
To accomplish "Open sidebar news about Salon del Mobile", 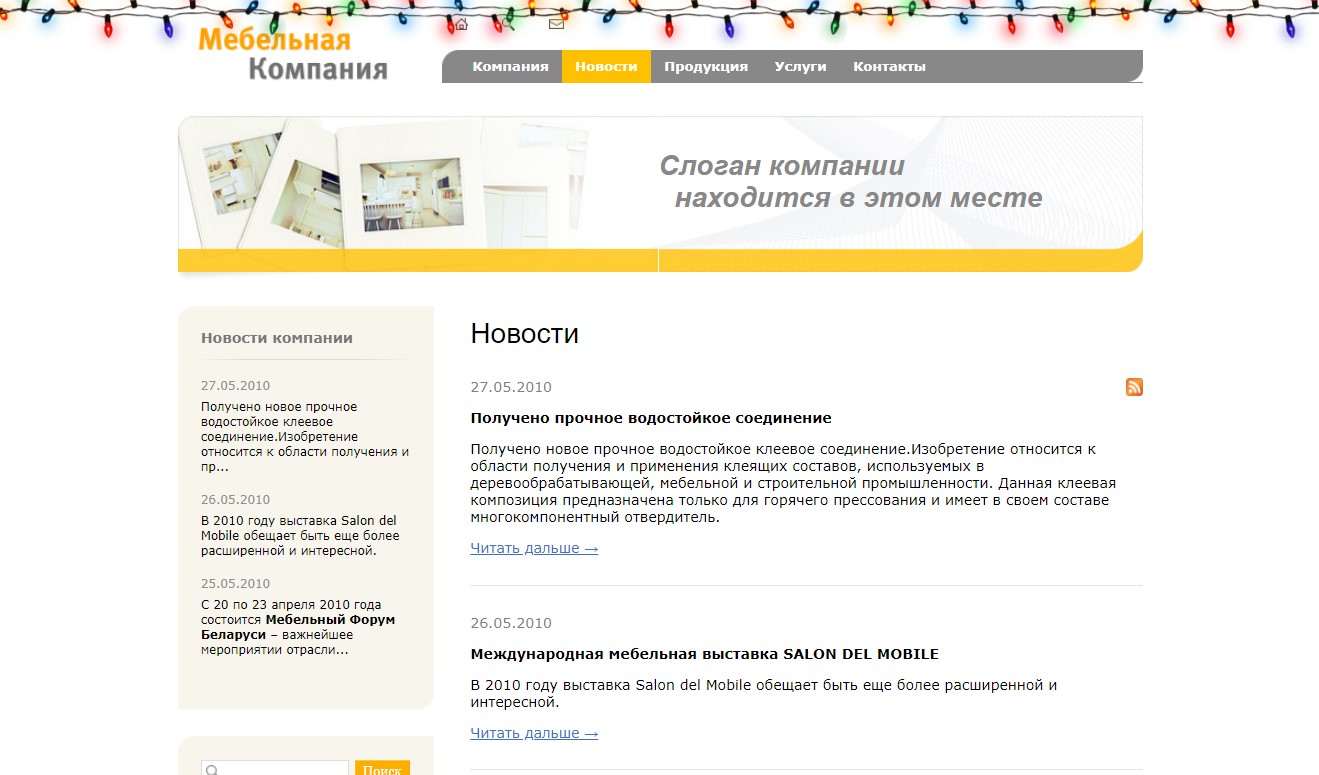I will click(x=299, y=535).
